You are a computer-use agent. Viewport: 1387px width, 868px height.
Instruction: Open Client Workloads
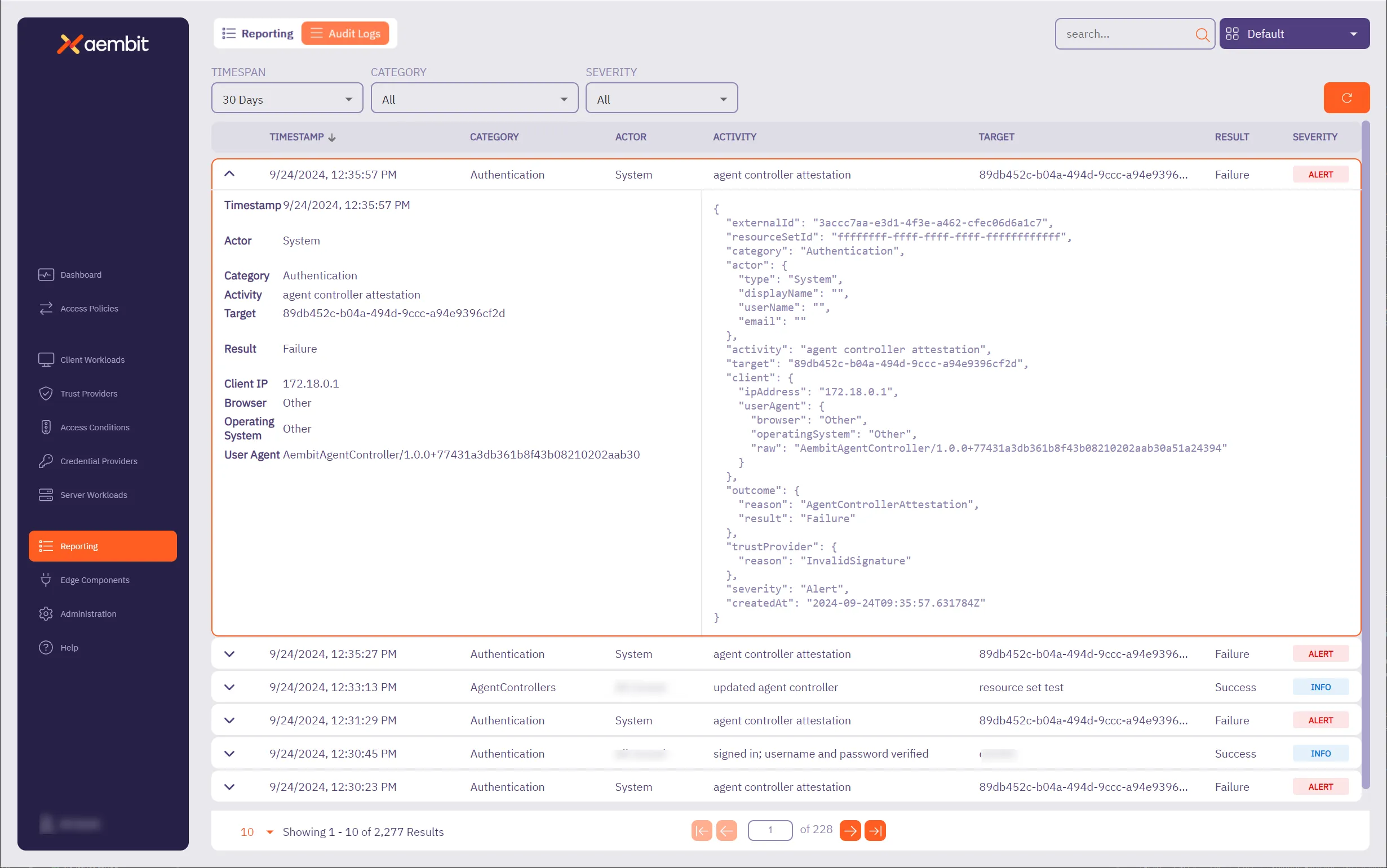[x=92, y=359]
